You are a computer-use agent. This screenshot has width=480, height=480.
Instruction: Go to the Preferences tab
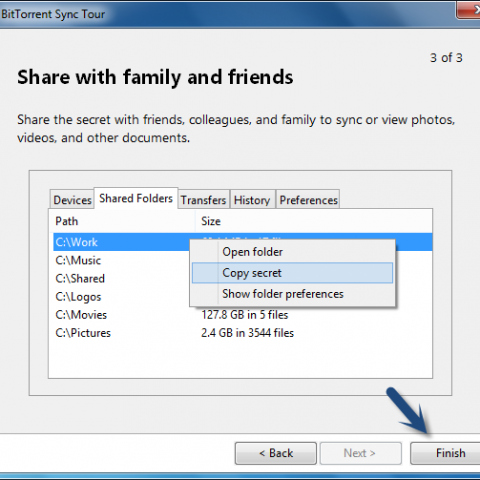coord(308,199)
